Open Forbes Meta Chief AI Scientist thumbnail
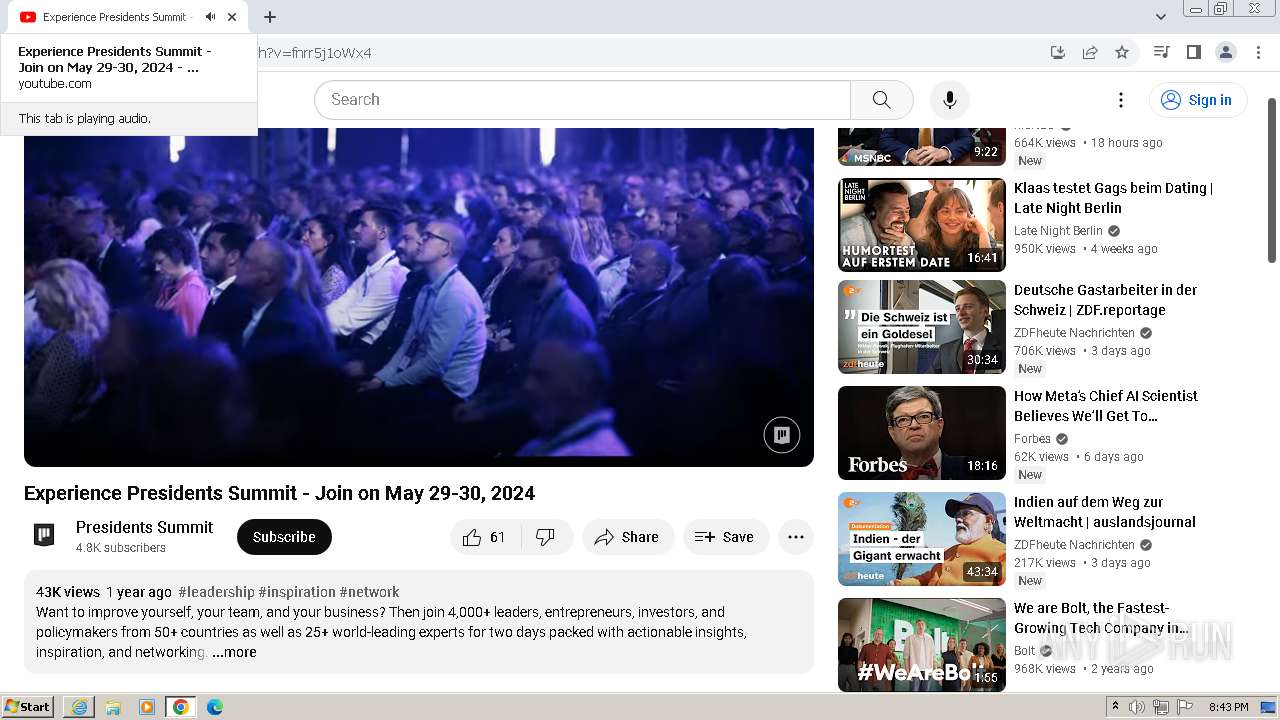Screen dimensions: 1280x720 tap(922, 433)
